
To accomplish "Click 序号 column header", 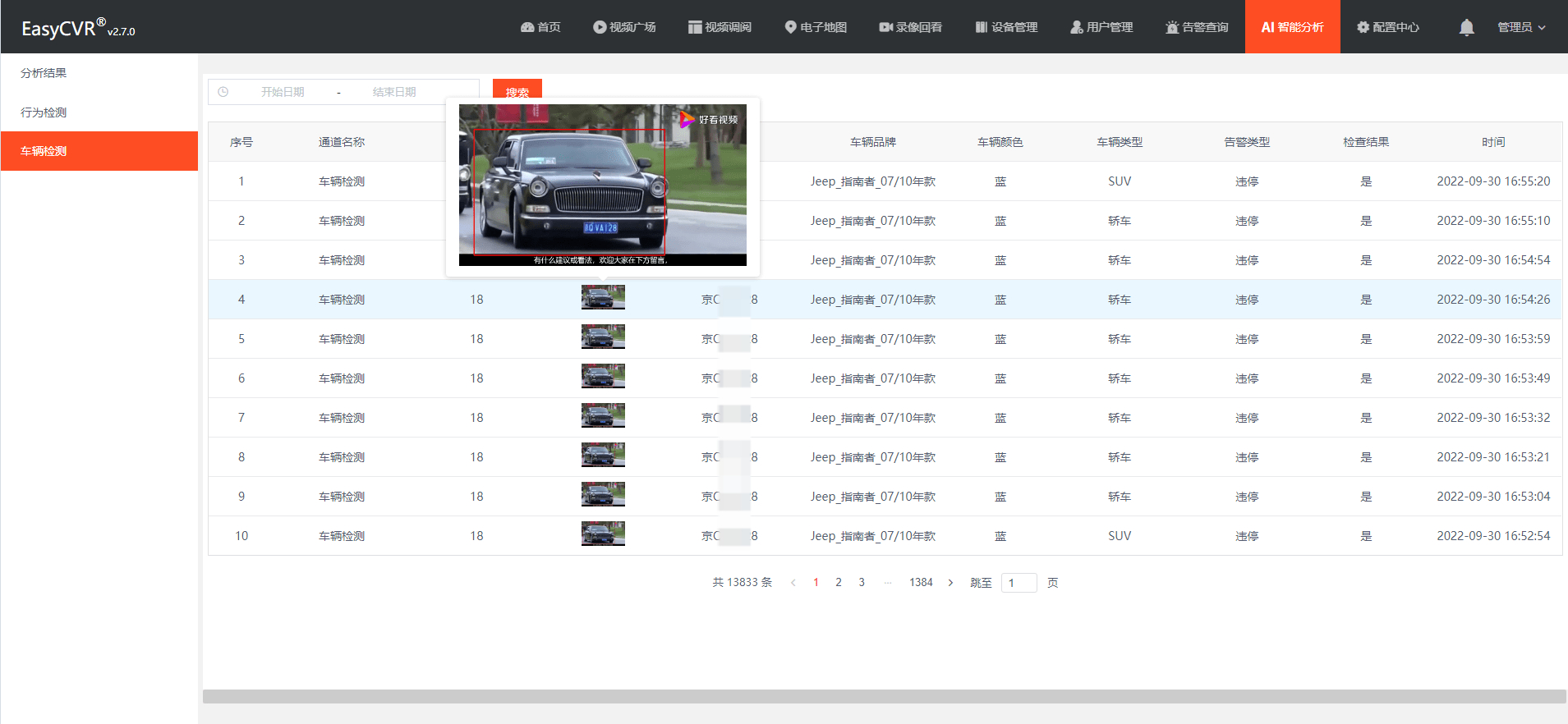I will pos(241,142).
